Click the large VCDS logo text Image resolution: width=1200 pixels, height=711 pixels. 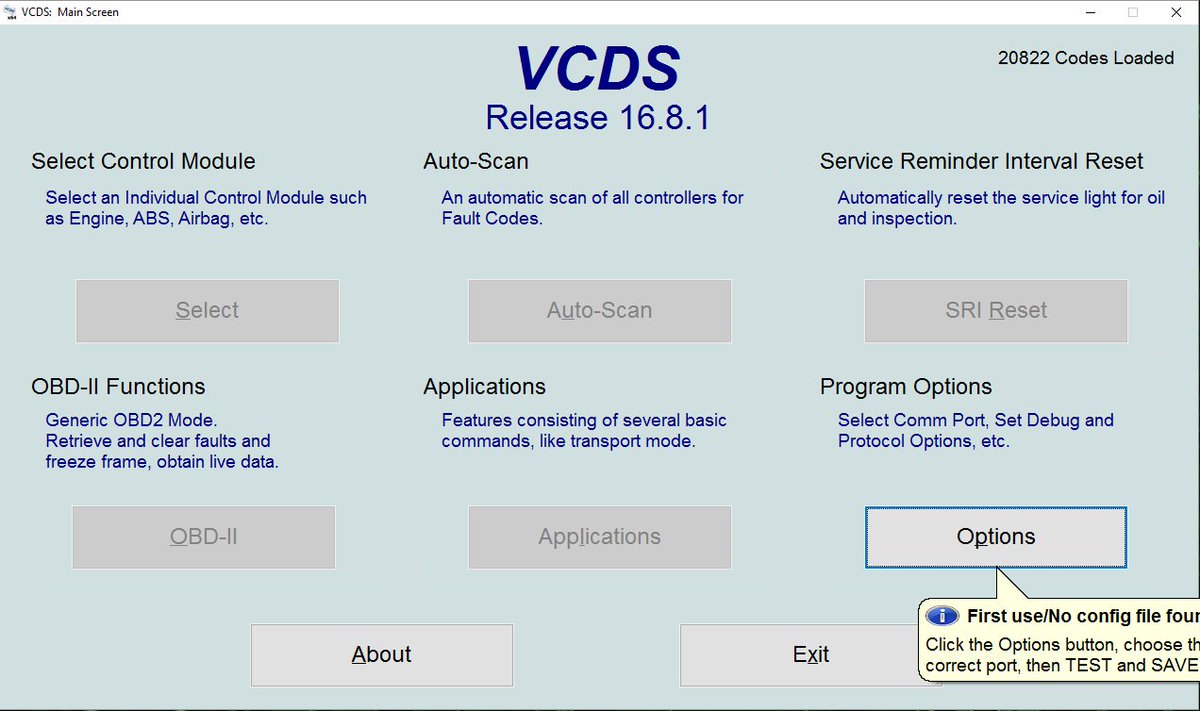coord(598,70)
